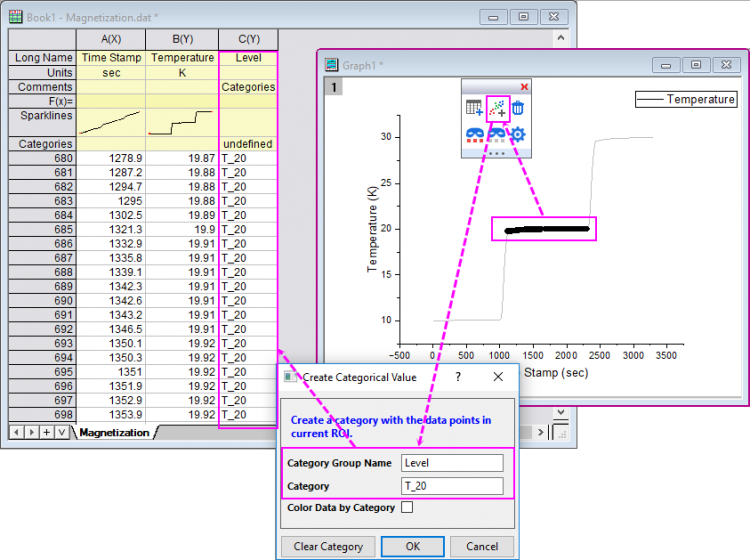Click the Time Stamp (sec) axis title
This screenshot has height=560, width=750.
pos(554,373)
